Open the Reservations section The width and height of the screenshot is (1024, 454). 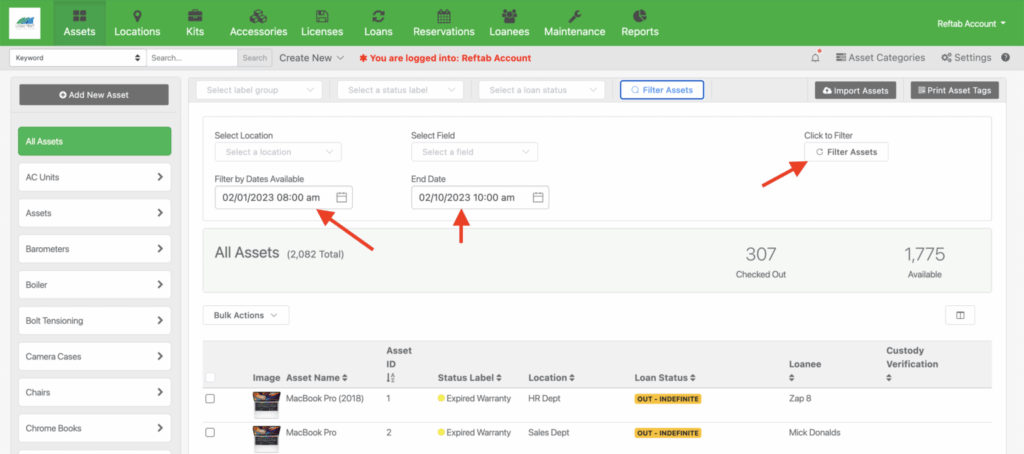click(444, 23)
